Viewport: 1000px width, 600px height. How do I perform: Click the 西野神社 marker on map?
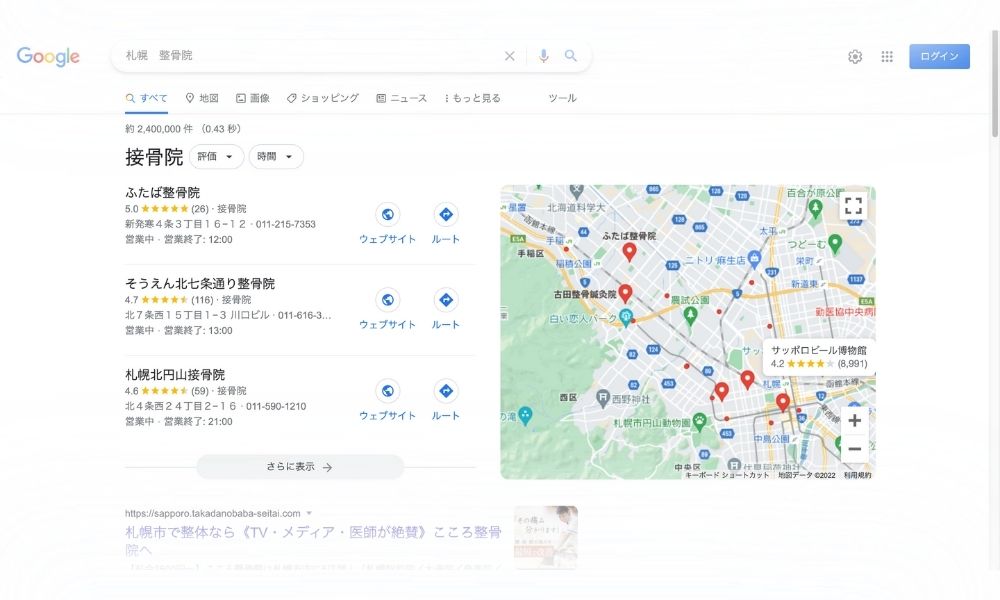(603, 399)
